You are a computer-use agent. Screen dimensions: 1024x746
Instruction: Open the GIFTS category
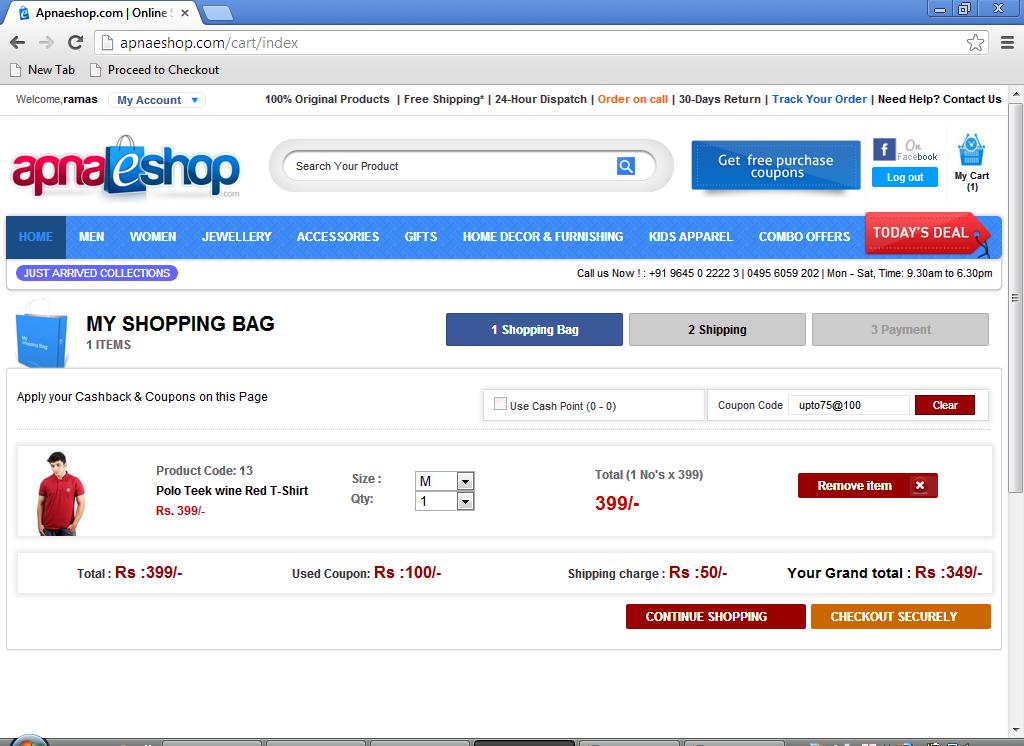[421, 236]
